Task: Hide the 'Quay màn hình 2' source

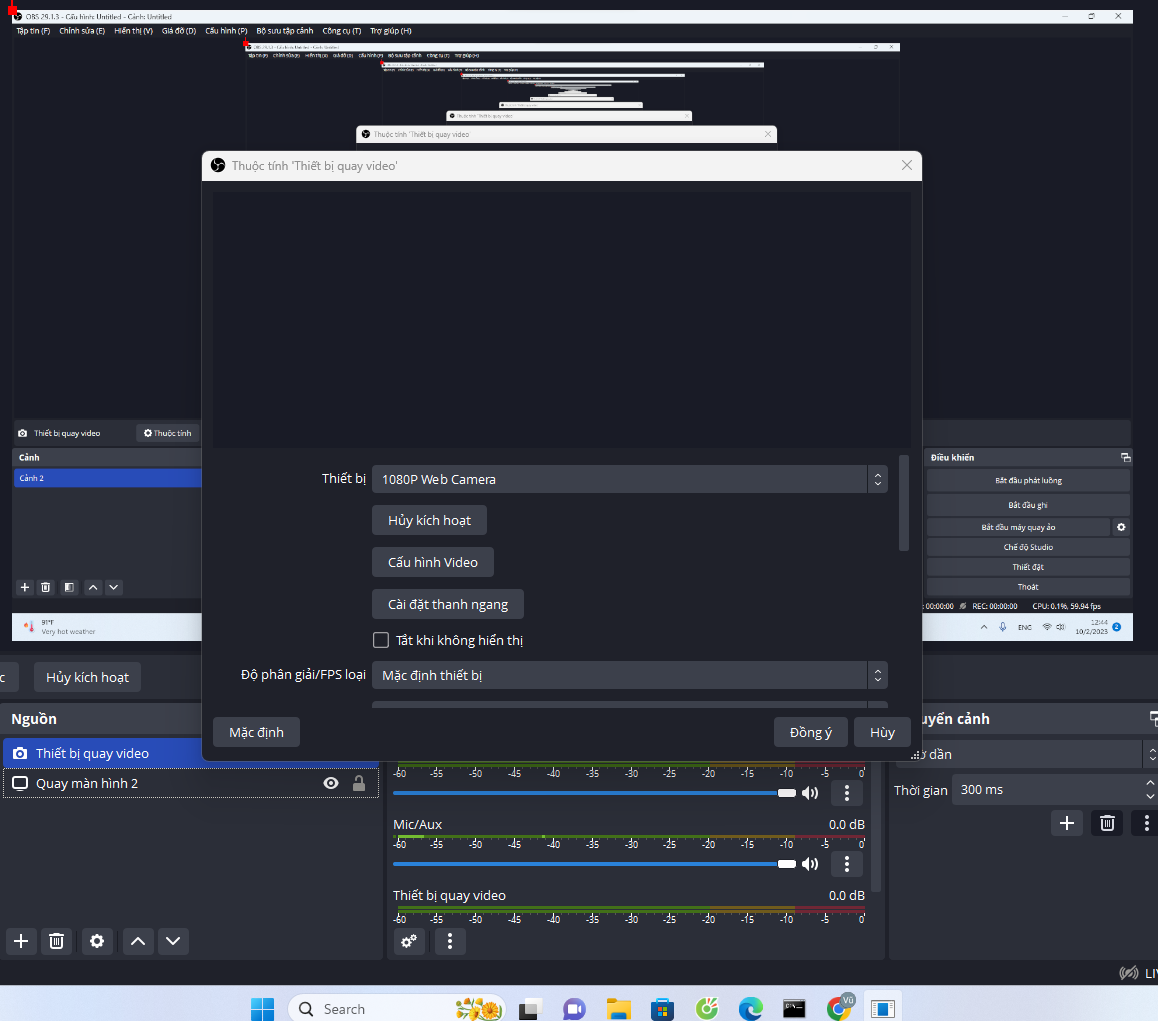Action: [330, 783]
